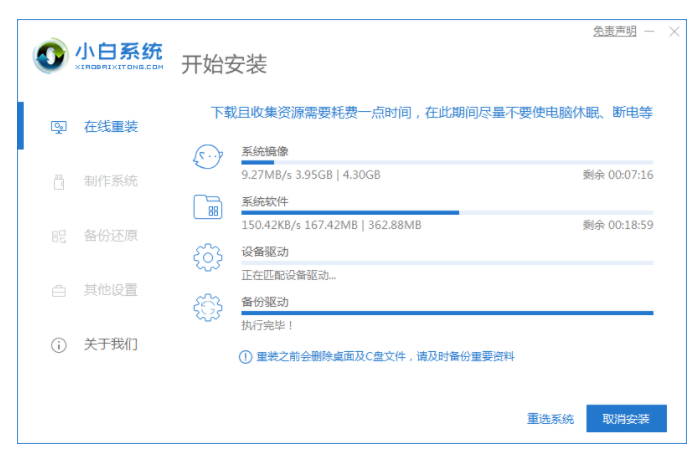Click the 系统镜像 download progress bar
This screenshot has width=699, height=455.
[447, 161]
